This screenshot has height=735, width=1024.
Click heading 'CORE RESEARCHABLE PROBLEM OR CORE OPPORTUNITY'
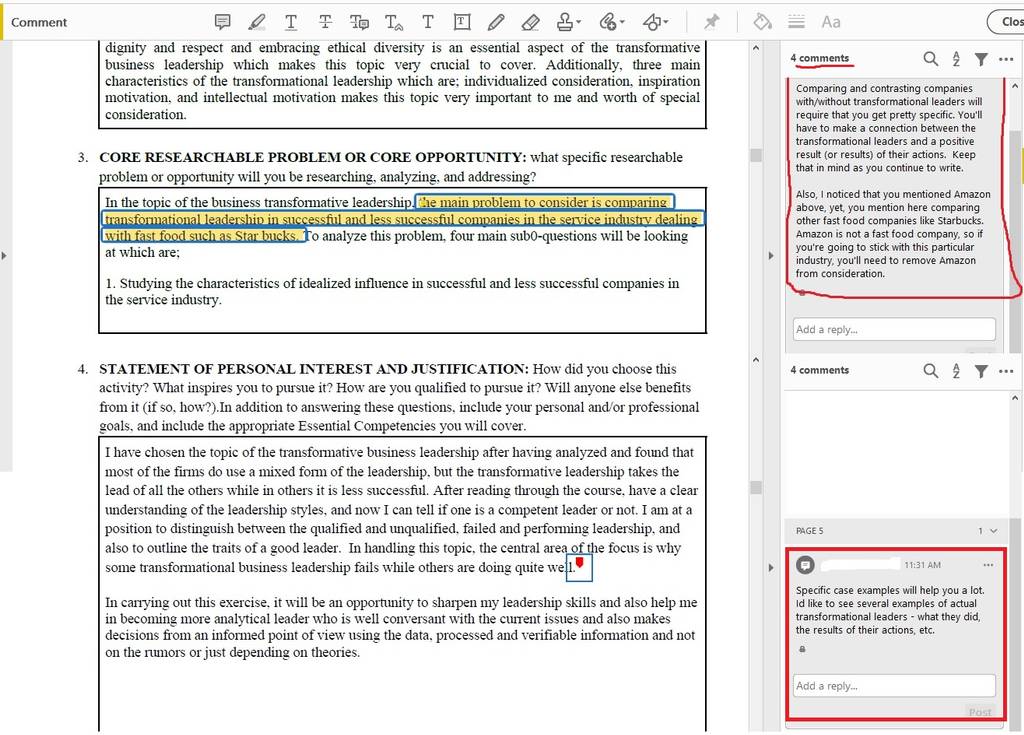(312, 157)
